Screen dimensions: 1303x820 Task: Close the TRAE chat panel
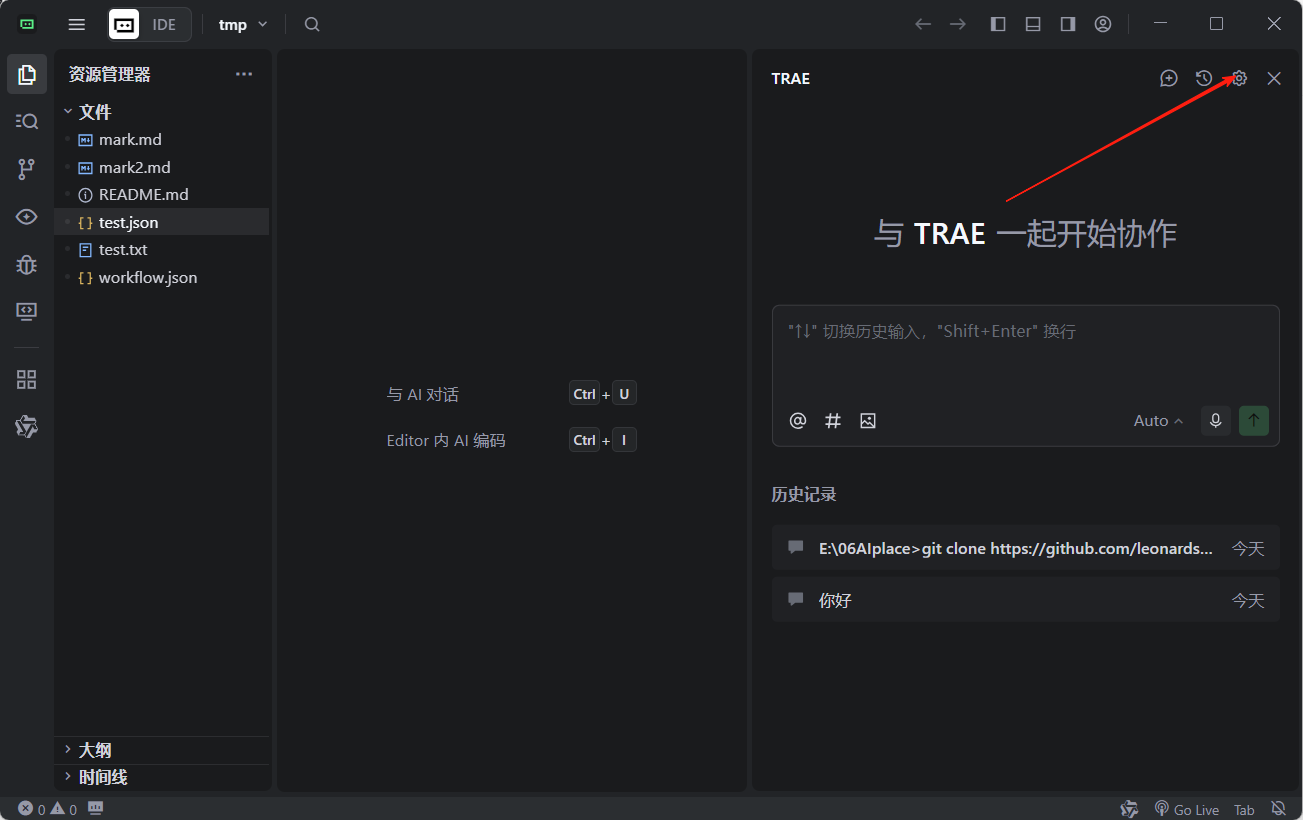point(1274,78)
